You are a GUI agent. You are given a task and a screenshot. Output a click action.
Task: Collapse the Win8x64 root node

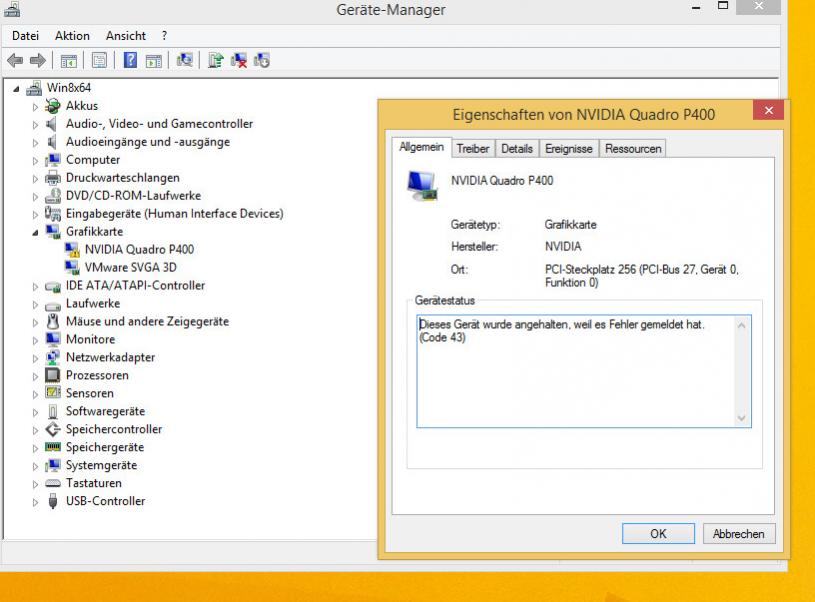click(16, 89)
